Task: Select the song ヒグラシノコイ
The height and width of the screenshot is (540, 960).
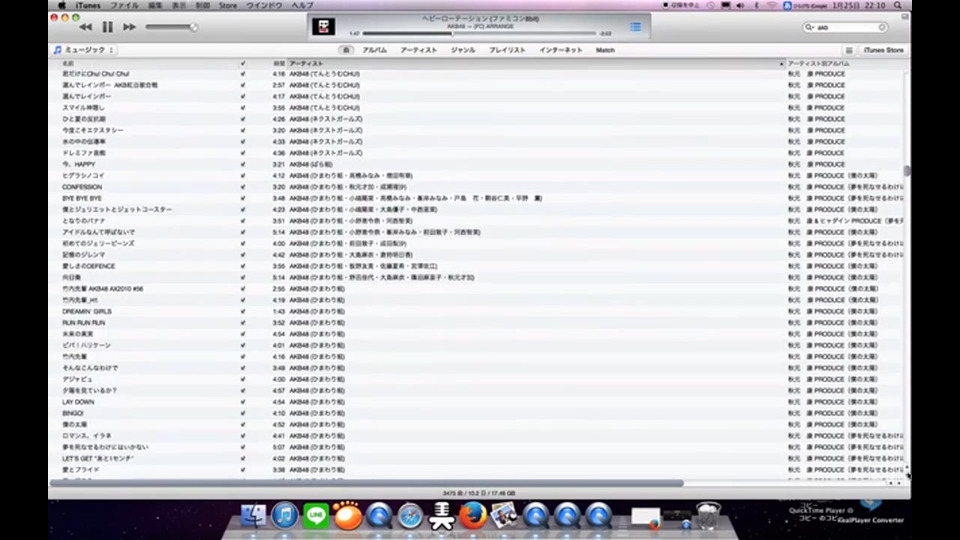Action: coord(83,176)
